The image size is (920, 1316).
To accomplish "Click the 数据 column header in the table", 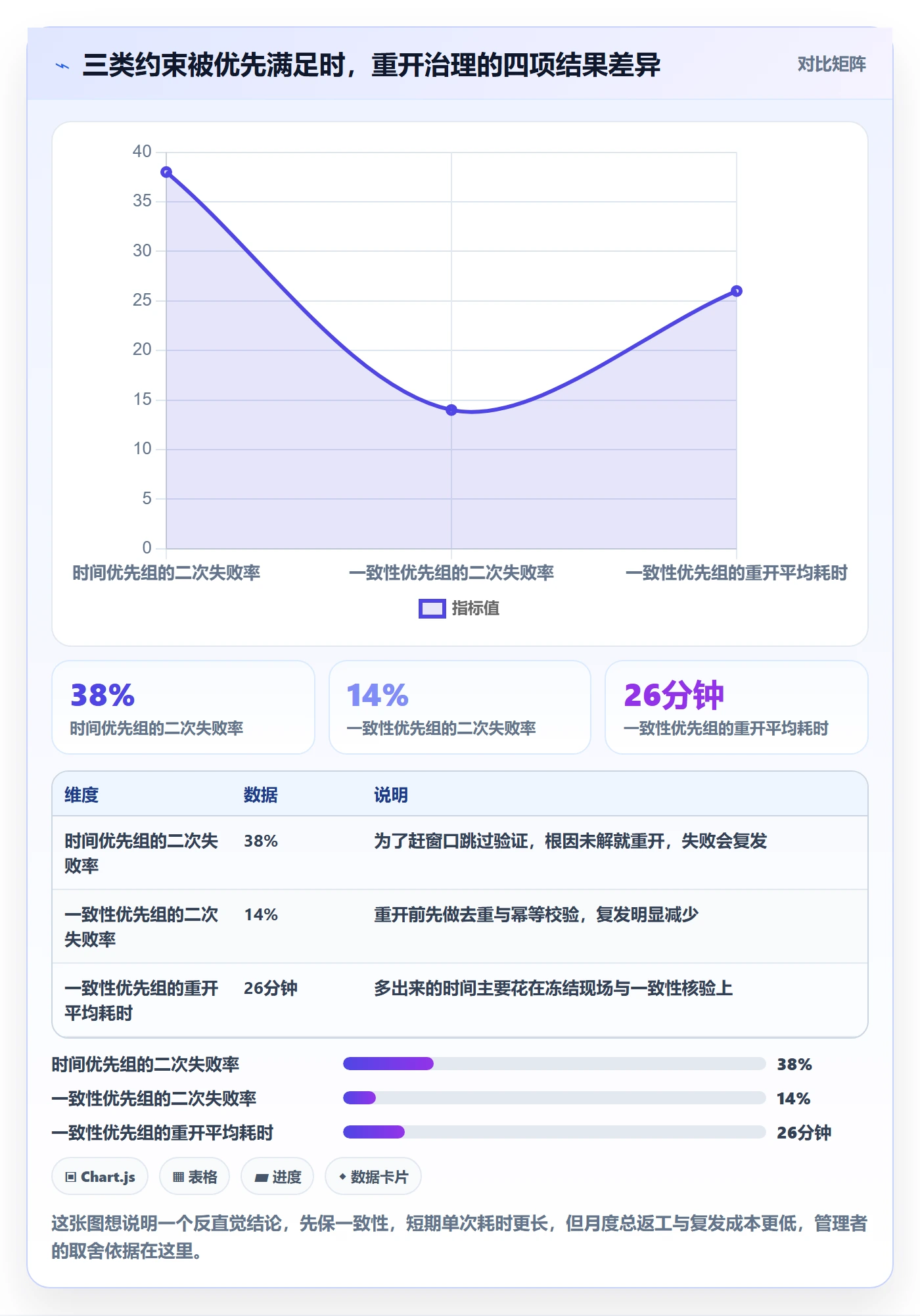I will [261, 795].
